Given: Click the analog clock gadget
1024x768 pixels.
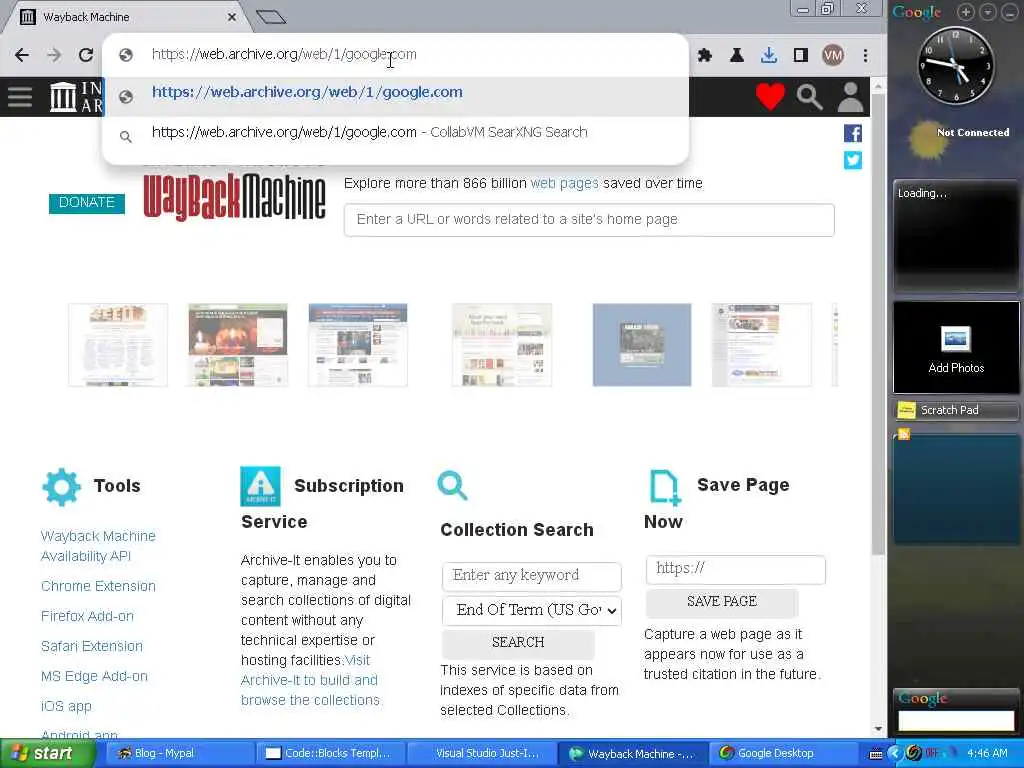Looking at the screenshot, I should [x=956, y=65].
